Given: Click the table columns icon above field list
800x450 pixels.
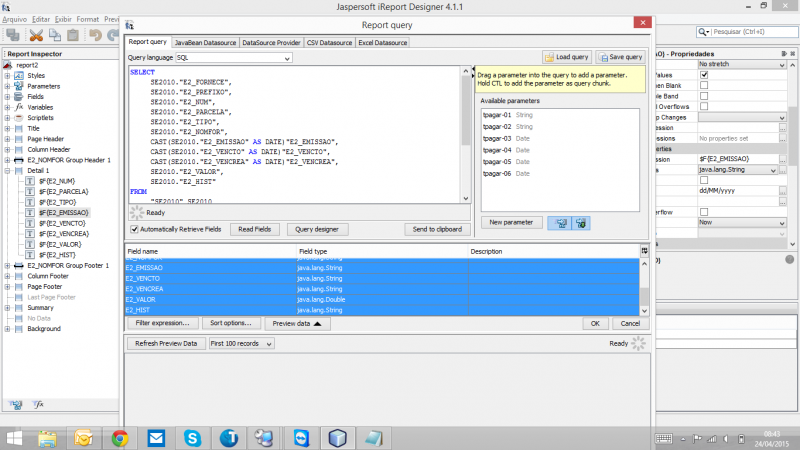Looking at the screenshot, I should coord(644,251).
